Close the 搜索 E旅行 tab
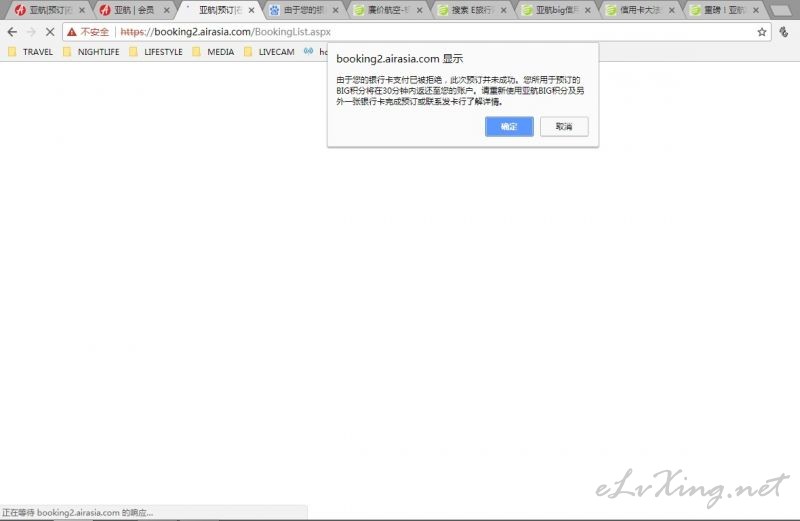Image resolution: width=800 pixels, height=521 pixels. 504,10
